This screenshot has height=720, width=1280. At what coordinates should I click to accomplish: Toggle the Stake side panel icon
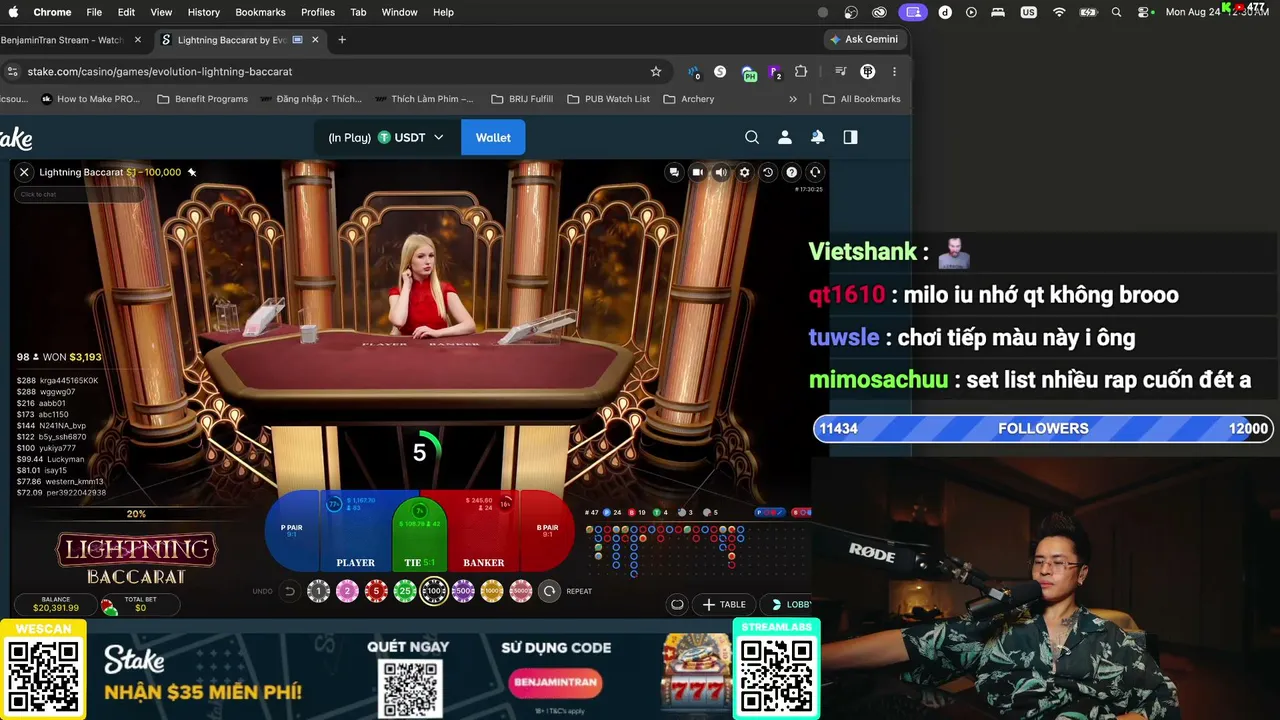[x=850, y=137]
